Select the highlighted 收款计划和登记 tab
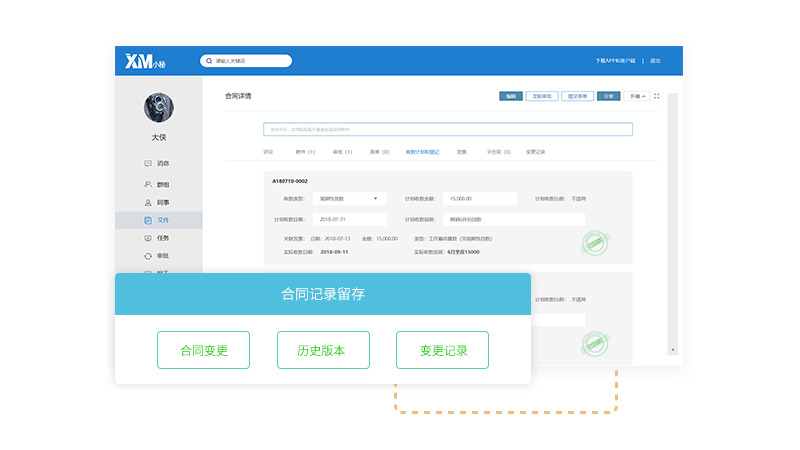The width and height of the screenshot is (800, 450). tap(422, 152)
